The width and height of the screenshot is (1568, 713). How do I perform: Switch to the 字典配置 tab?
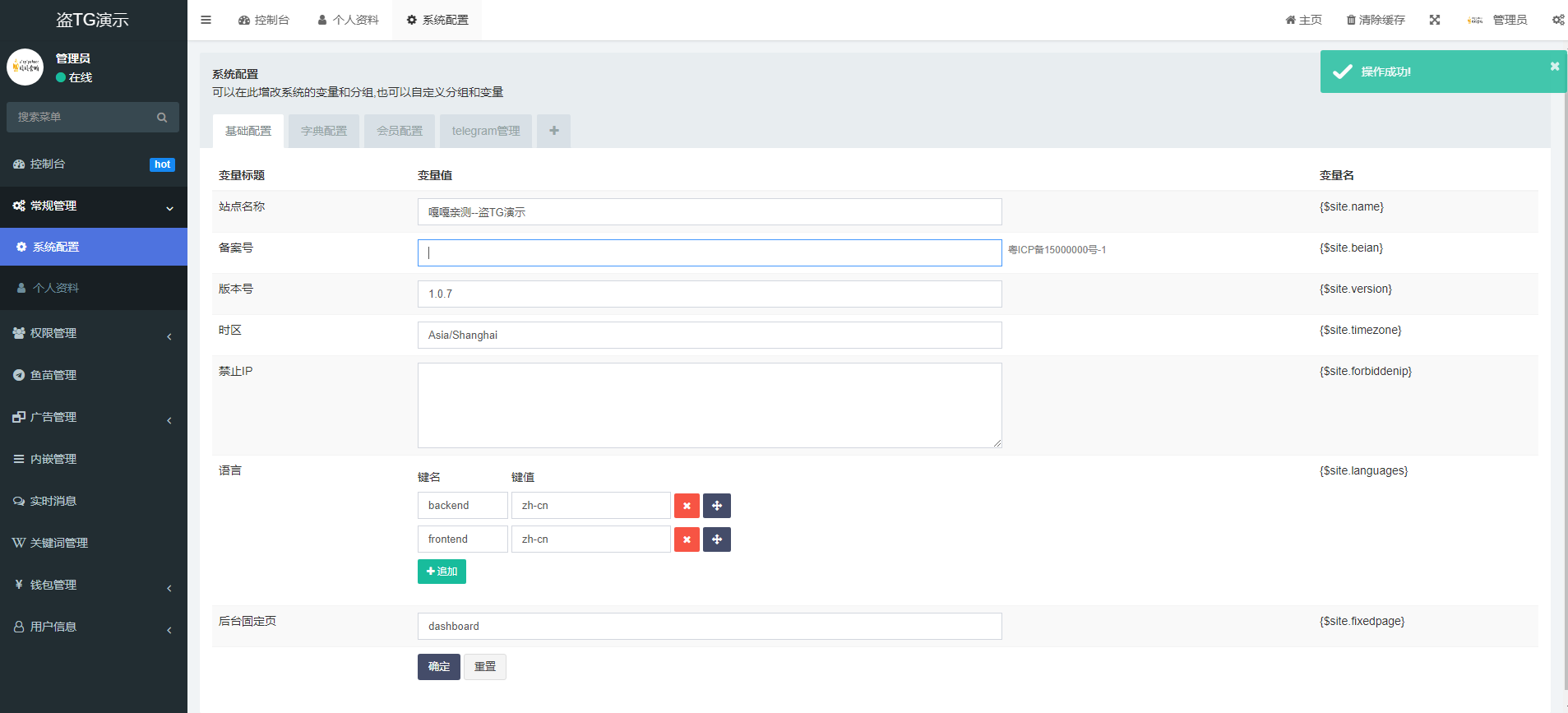point(323,131)
